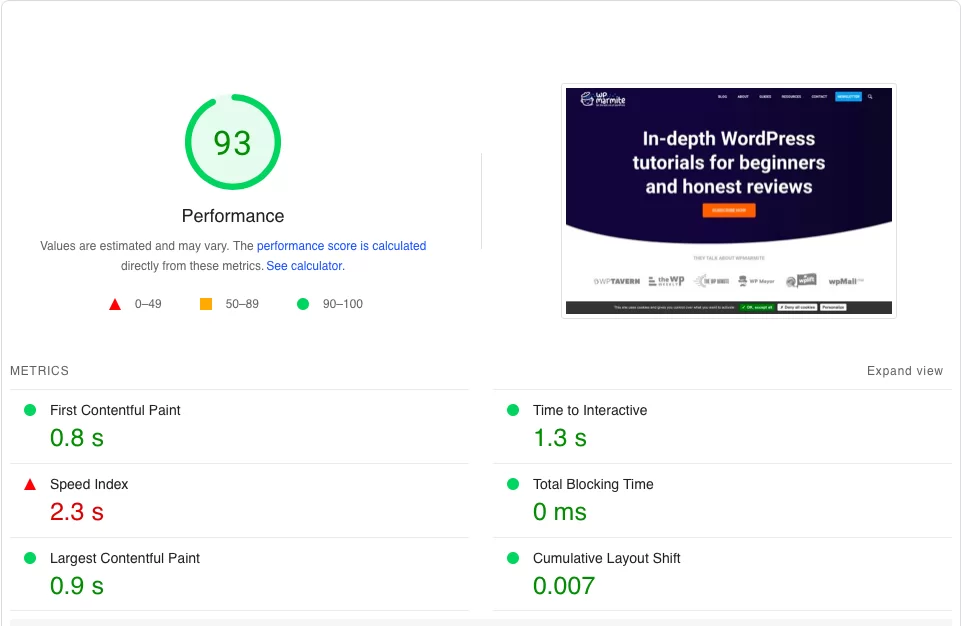The height and width of the screenshot is (626, 961).
Task: Click the 0.9 s Largest Contentful Paint value
Action: pos(77,586)
